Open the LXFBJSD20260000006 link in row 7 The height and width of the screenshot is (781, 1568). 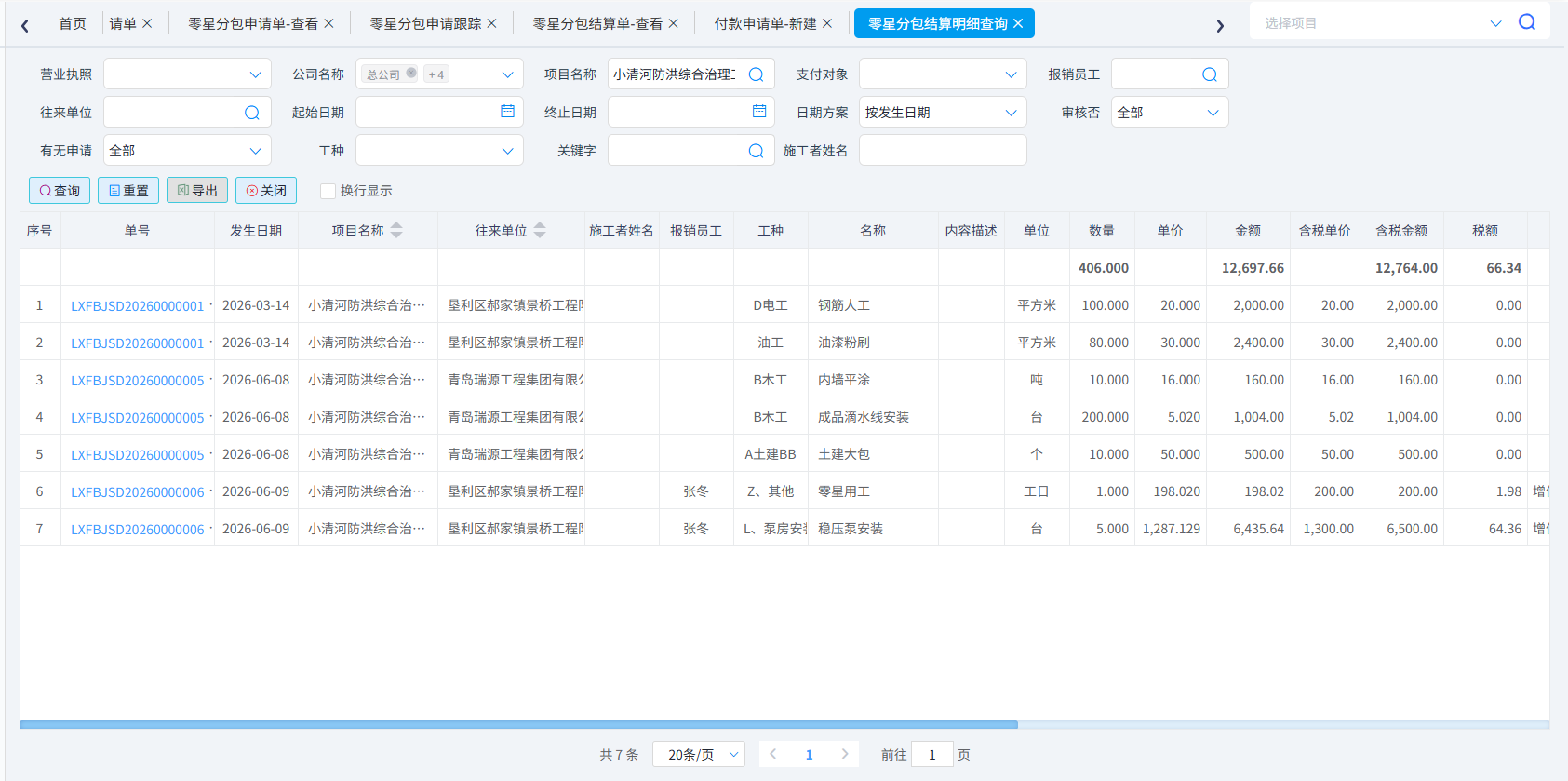(138, 529)
